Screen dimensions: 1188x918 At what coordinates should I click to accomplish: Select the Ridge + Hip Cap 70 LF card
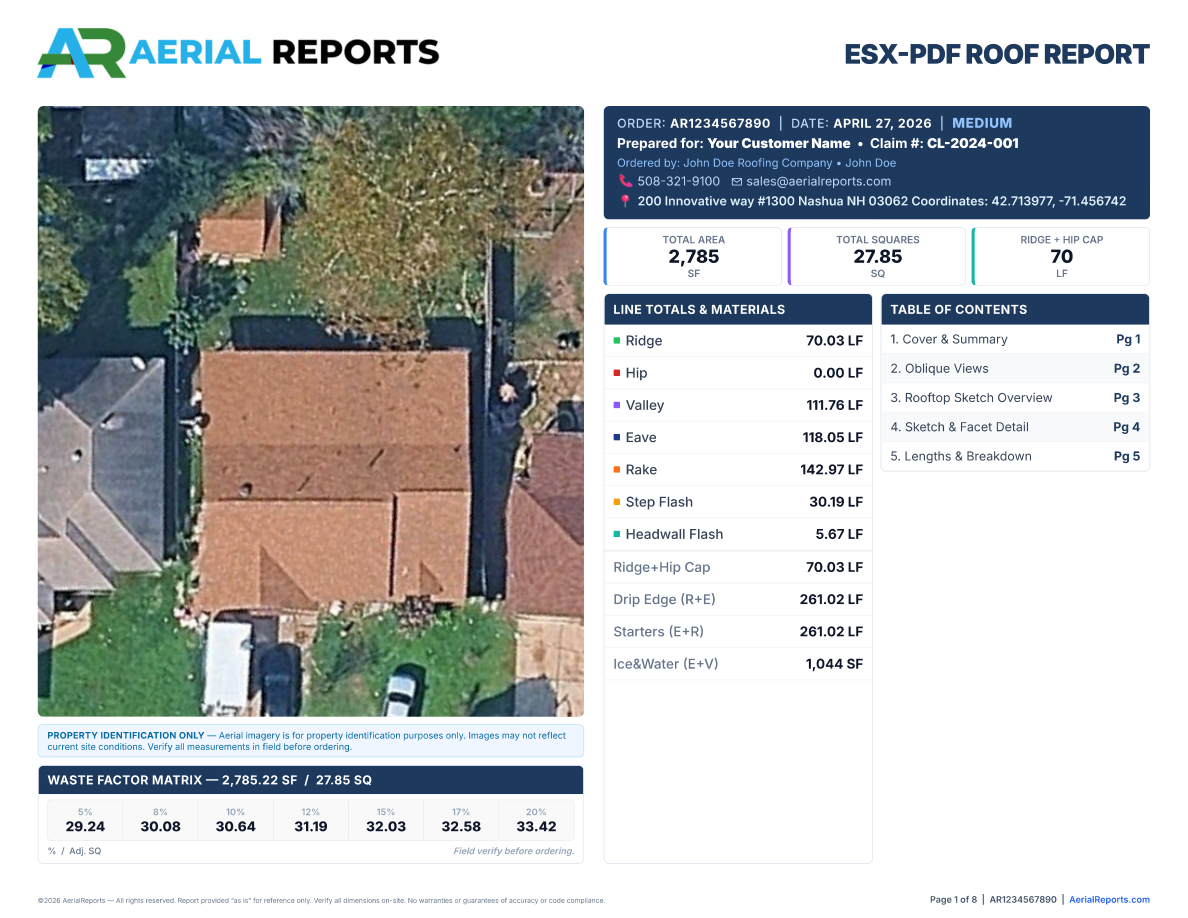point(1061,256)
